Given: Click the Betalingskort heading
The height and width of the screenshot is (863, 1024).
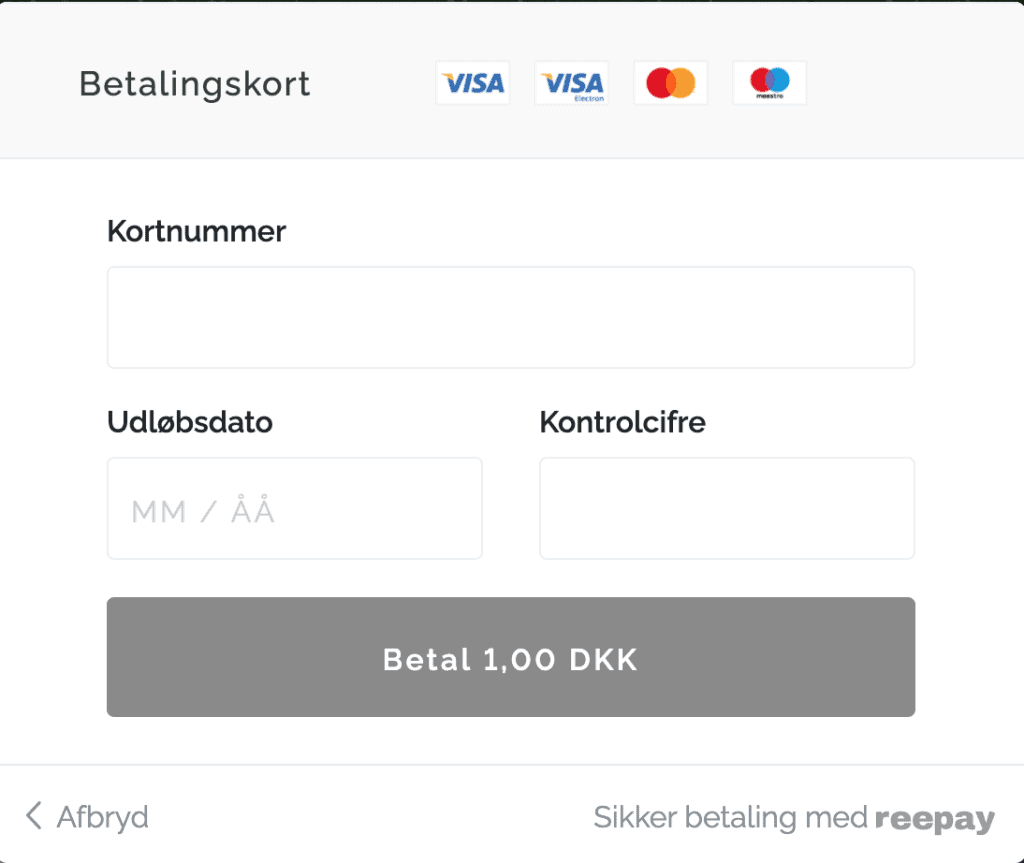Looking at the screenshot, I should (x=195, y=84).
